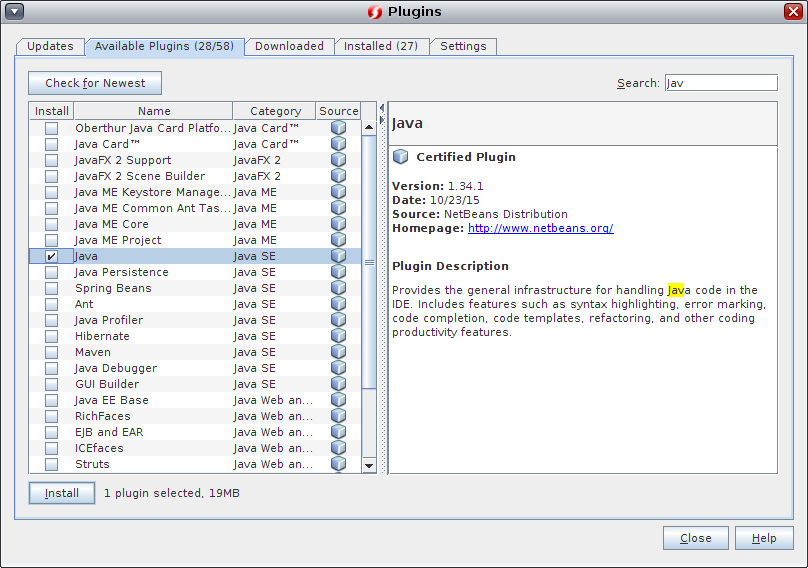Click source cube icon in JavaFX 2 Scene Builder row
Image resolution: width=808 pixels, height=568 pixels.
pos(338,176)
